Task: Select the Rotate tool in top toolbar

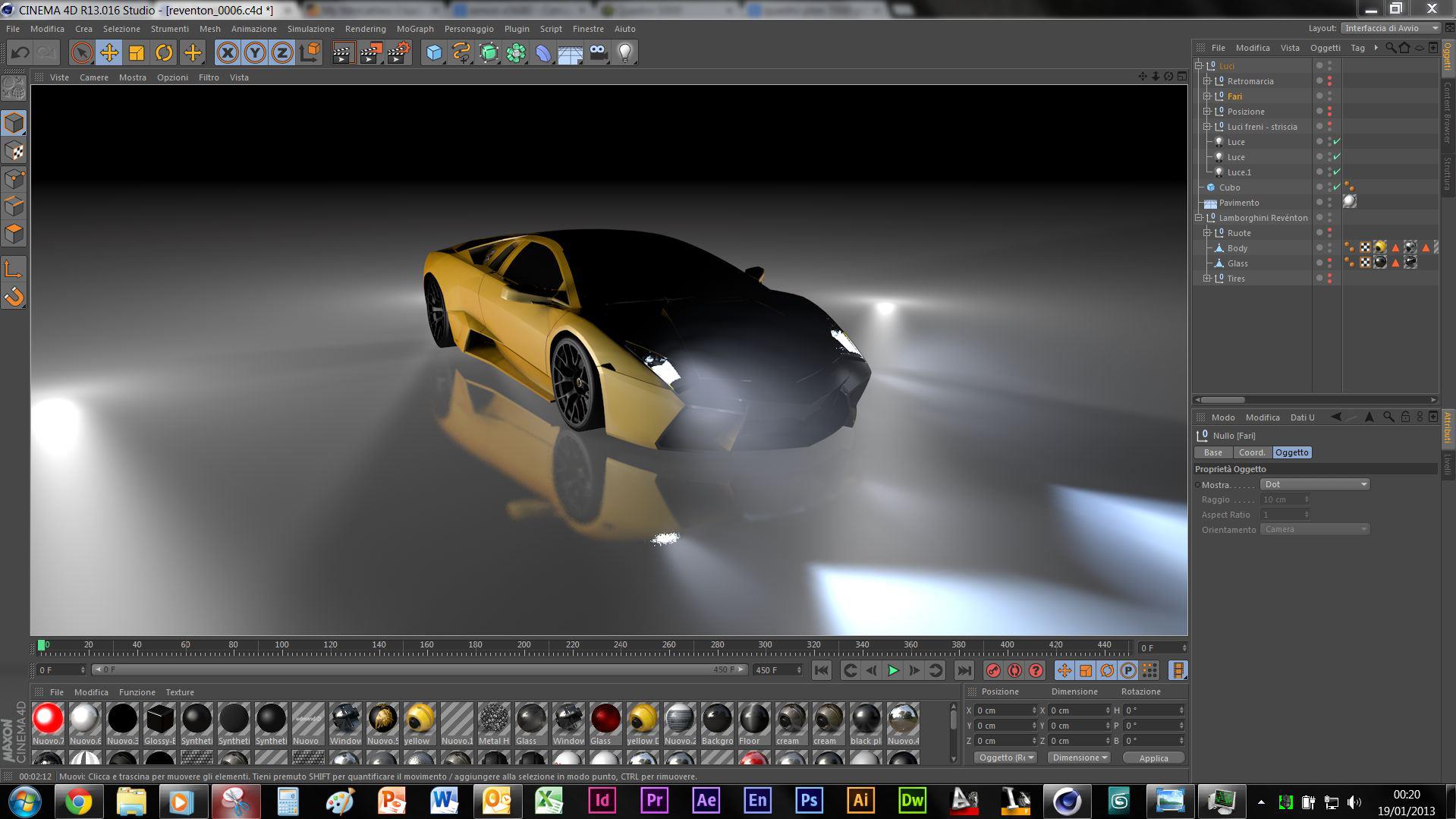Action: [164, 52]
